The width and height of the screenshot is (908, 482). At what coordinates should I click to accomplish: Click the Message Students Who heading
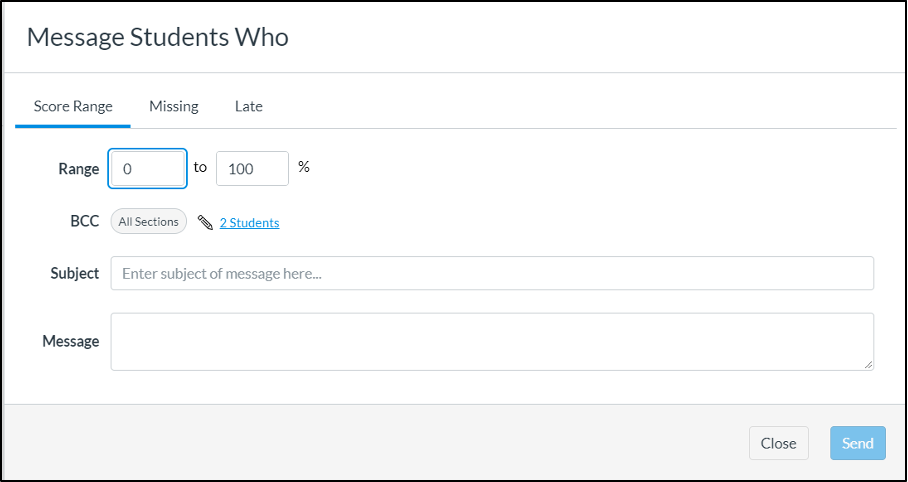click(x=158, y=38)
